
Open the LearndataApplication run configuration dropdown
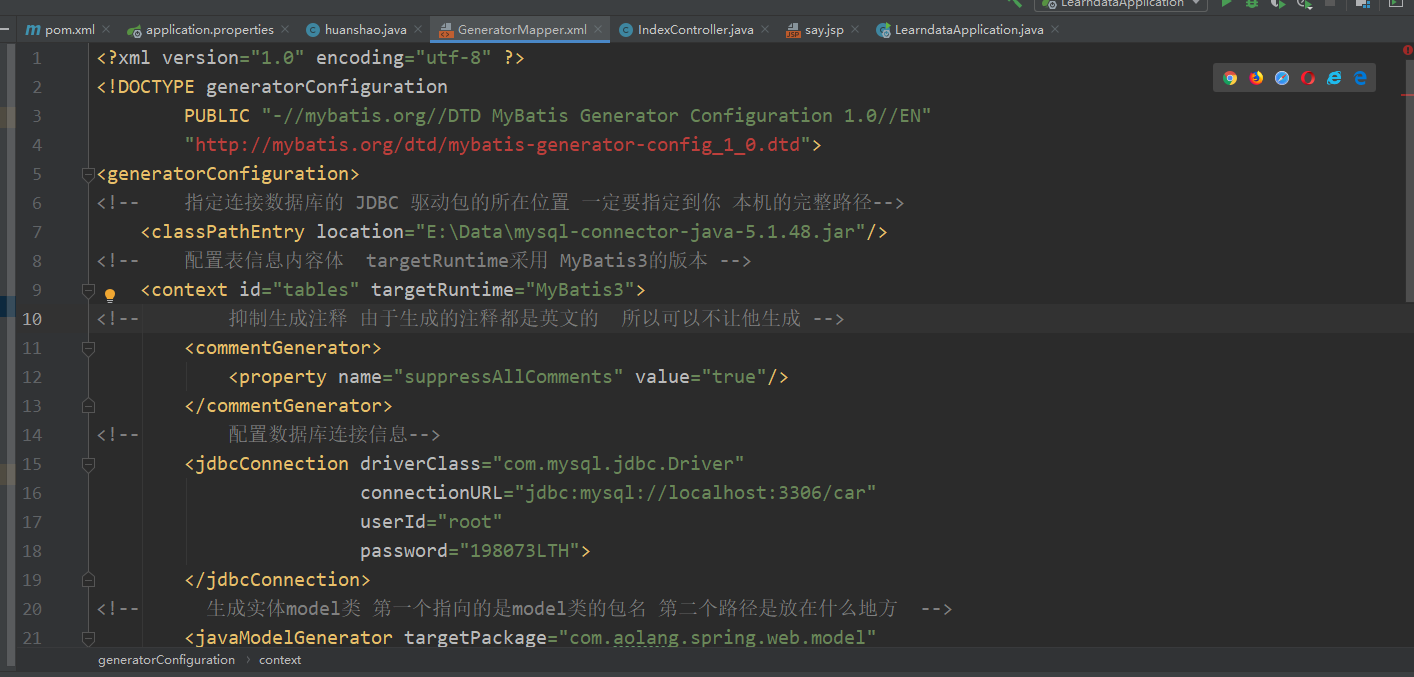point(1120,4)
